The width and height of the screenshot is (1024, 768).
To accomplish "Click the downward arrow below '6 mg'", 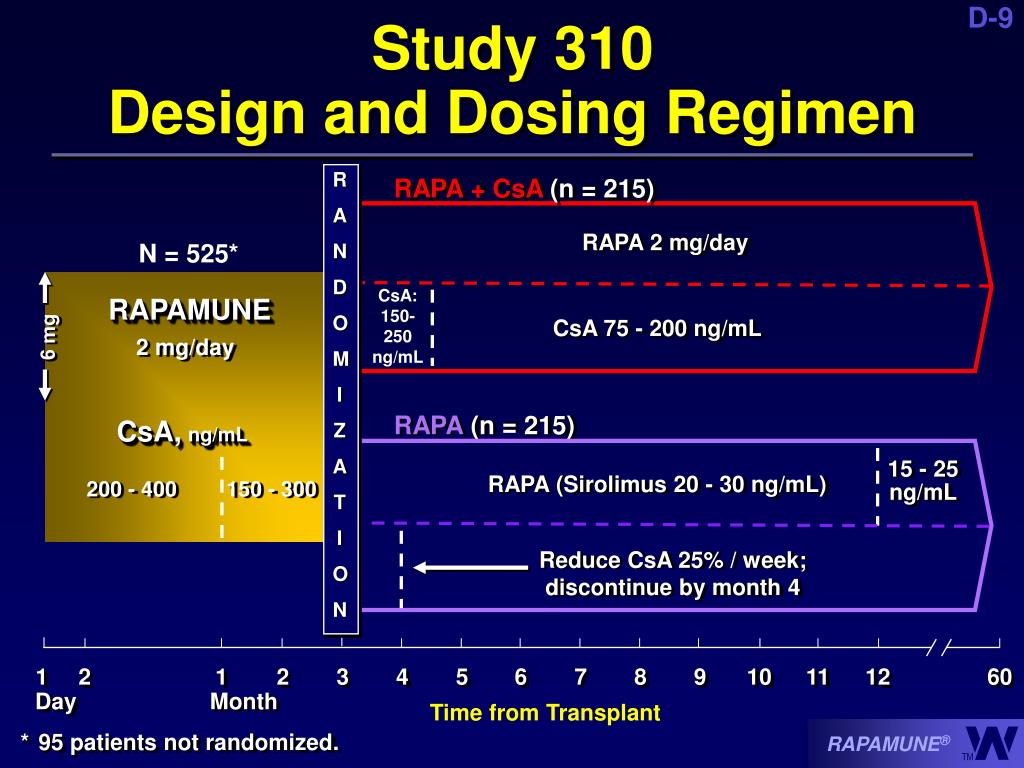I will (x=45, y=385).
